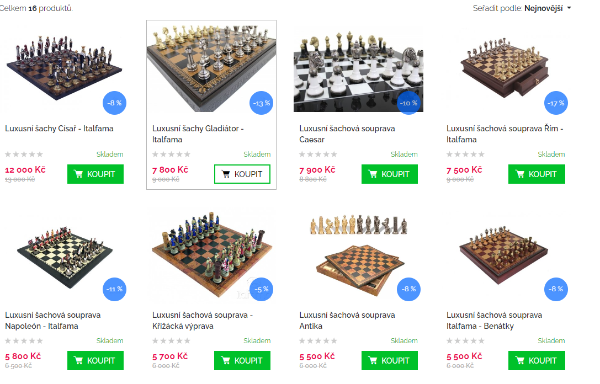Open Luxusní šachová souprava Antika title link
600x384 pixels.
tap(347, 321)
